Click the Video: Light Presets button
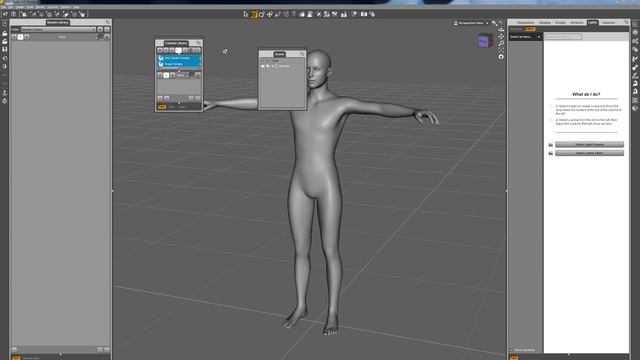Viewport: 640px width, 360px height. (589, 144)
